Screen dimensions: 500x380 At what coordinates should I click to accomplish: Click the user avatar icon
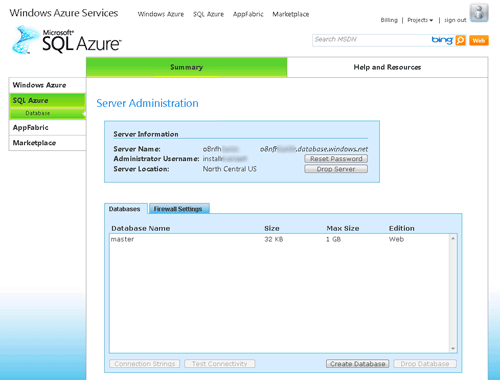point(479,13)
